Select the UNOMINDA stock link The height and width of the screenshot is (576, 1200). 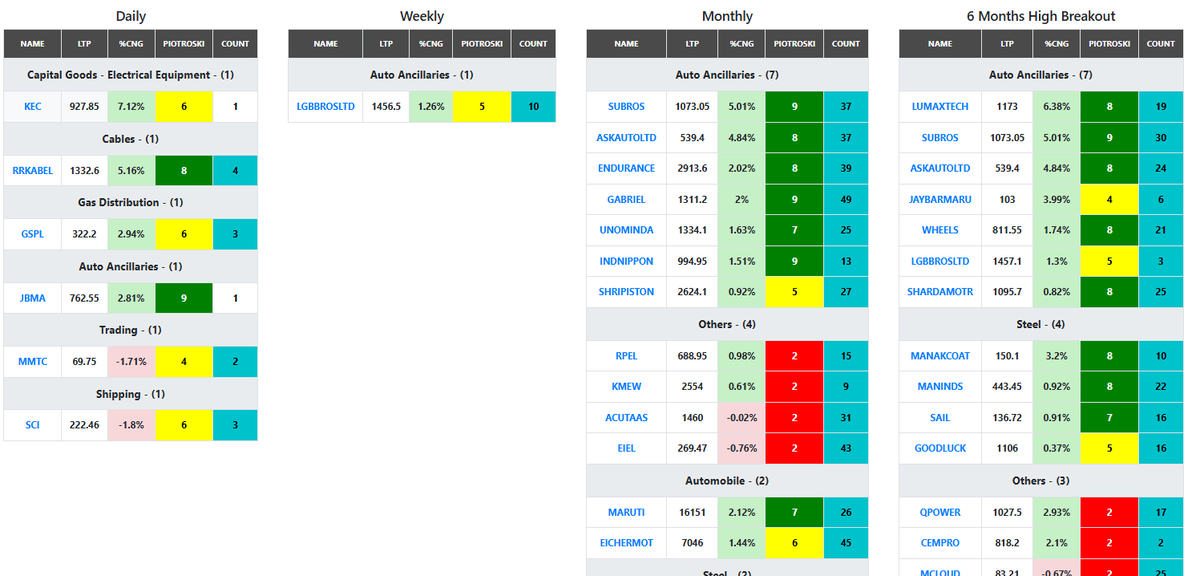point(627,230)
